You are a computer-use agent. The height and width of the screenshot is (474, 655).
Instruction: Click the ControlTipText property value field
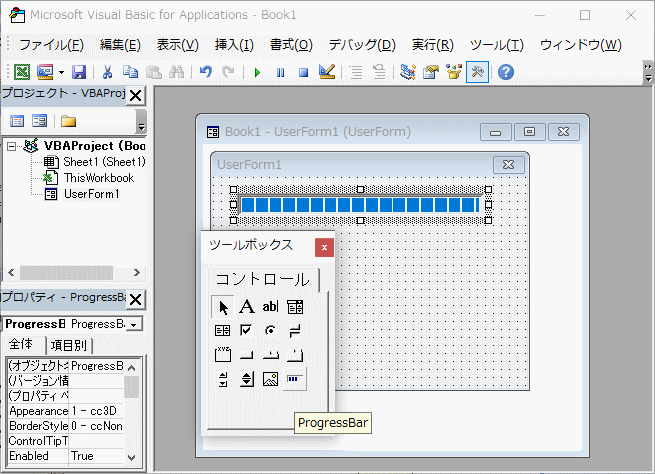(x=96, y=441)
